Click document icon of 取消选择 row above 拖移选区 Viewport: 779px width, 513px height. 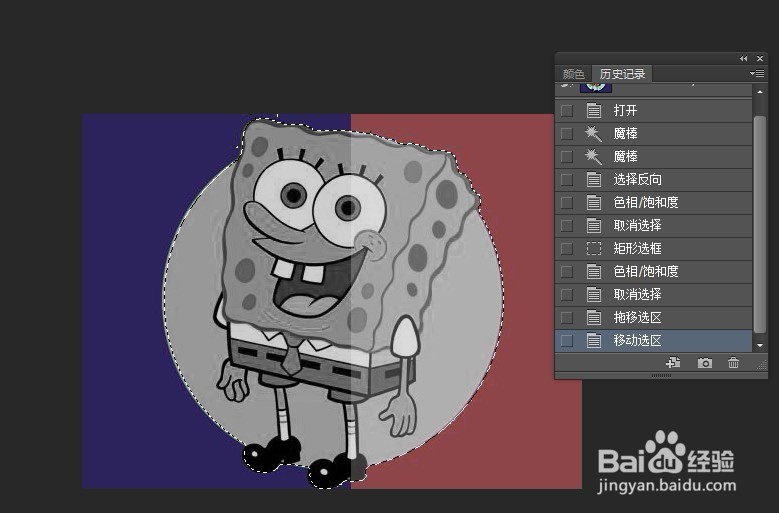(x=594, y=294)
